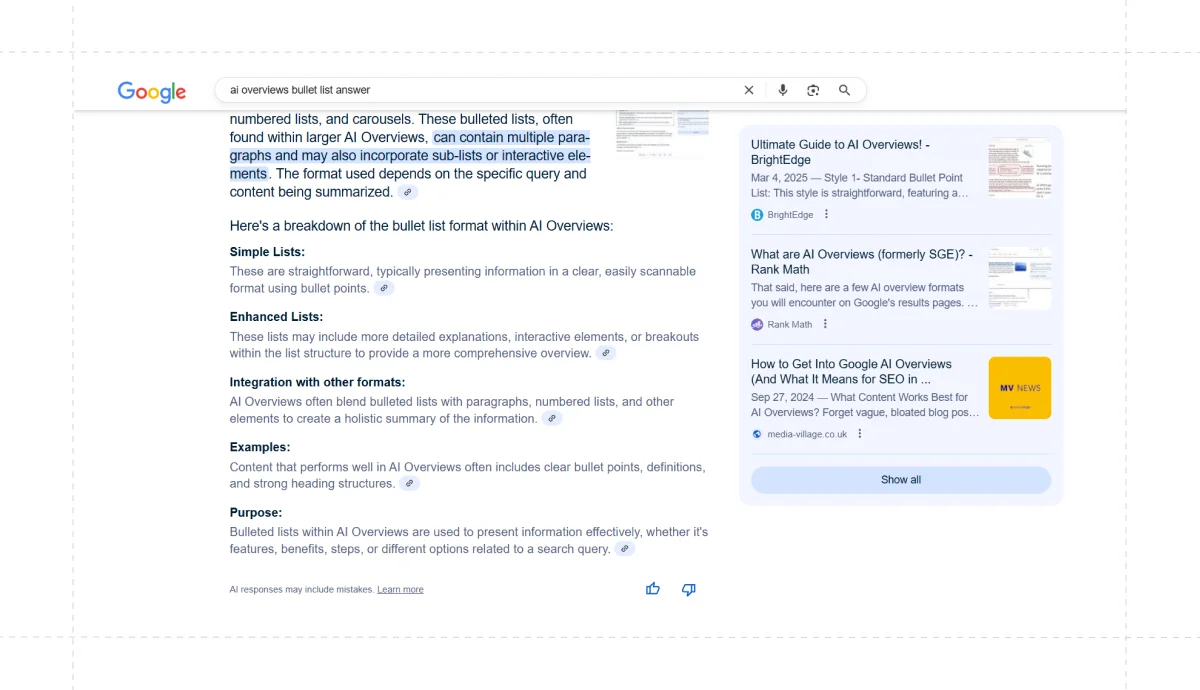Start voice search with the microphone icon

click(783, 90)
